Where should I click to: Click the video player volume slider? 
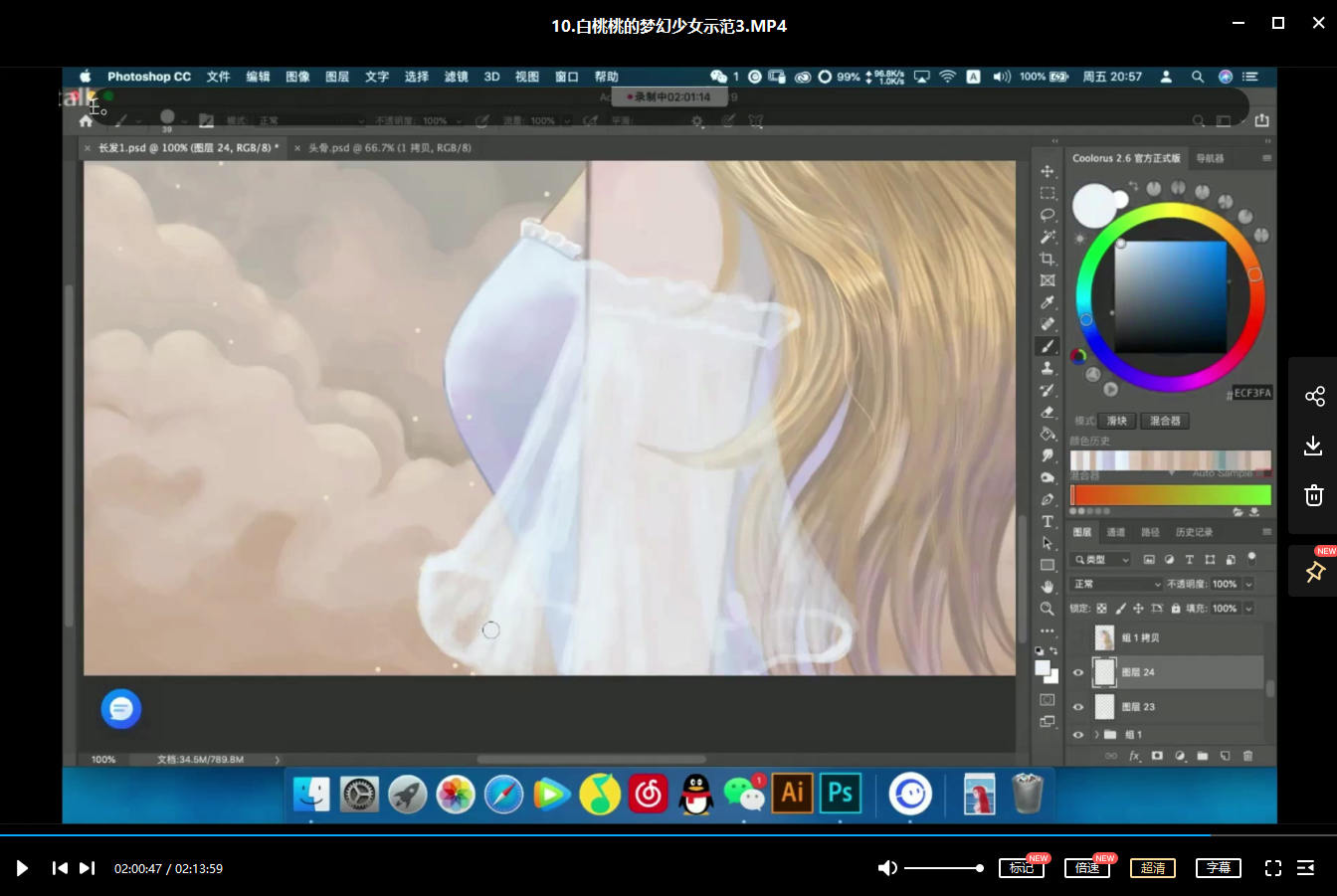[943, 868]
